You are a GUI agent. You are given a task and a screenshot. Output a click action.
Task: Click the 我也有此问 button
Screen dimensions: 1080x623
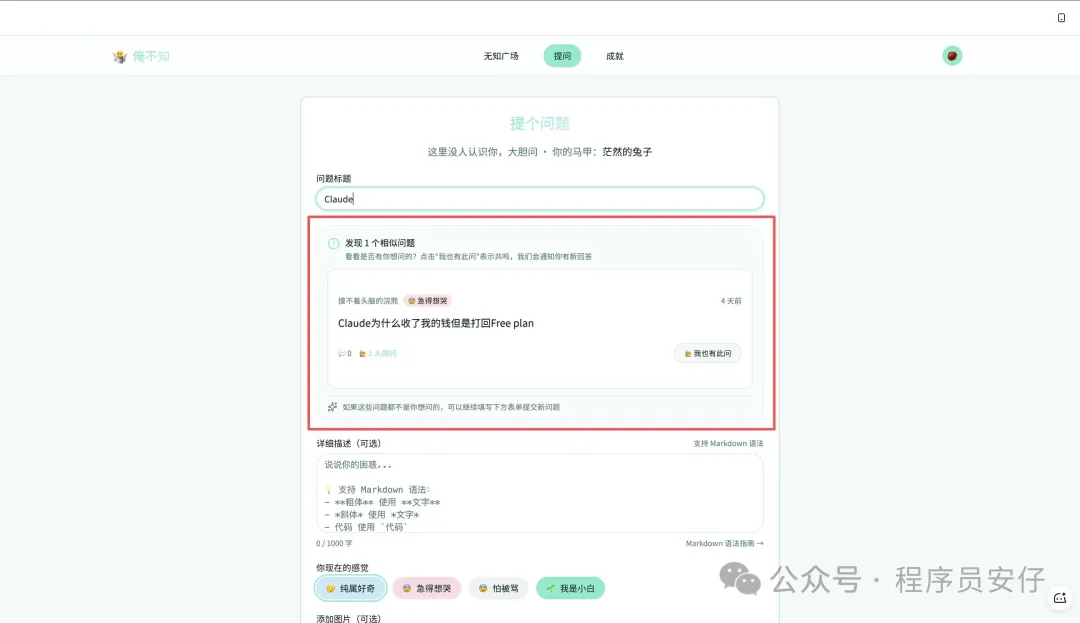[x=707, y=353]
